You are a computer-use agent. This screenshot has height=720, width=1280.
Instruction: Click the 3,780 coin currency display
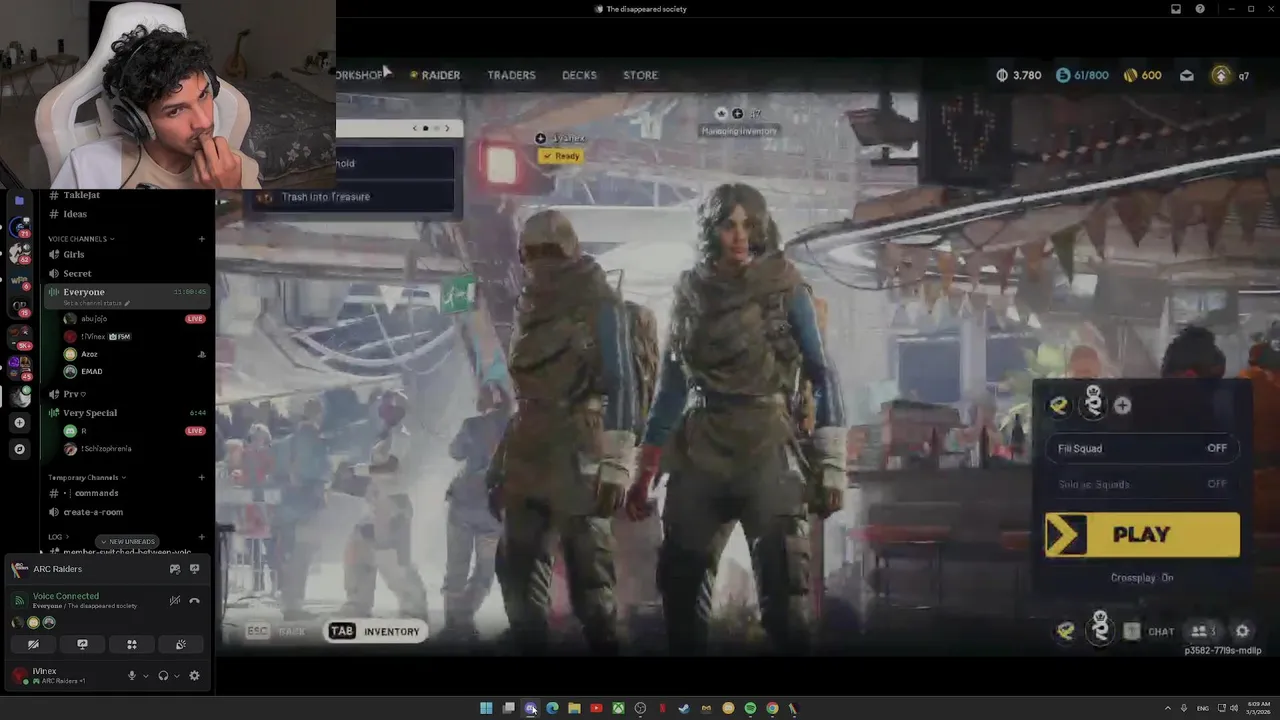point(1019,75)
